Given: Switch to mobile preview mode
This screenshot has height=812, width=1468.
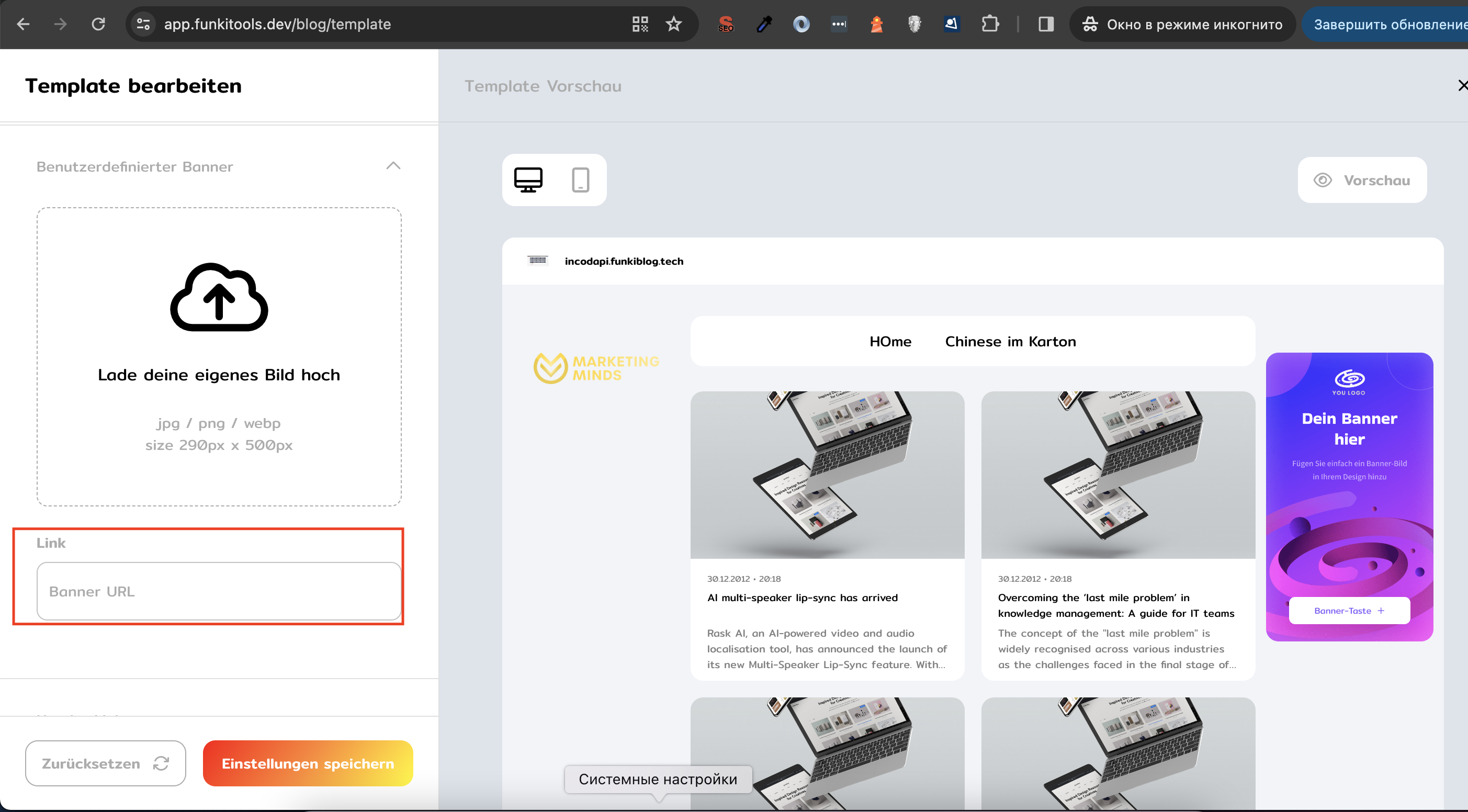Looking at the screenshot, I should [580, 180].
